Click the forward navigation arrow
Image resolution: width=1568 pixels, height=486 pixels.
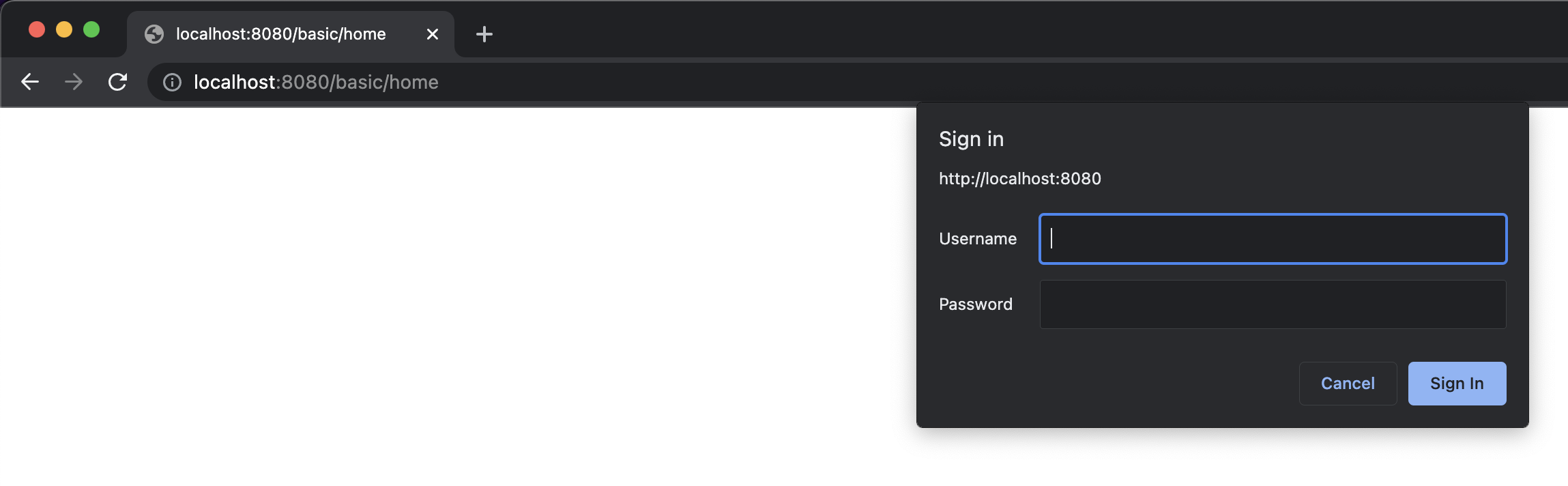click(x=73, y=82)
